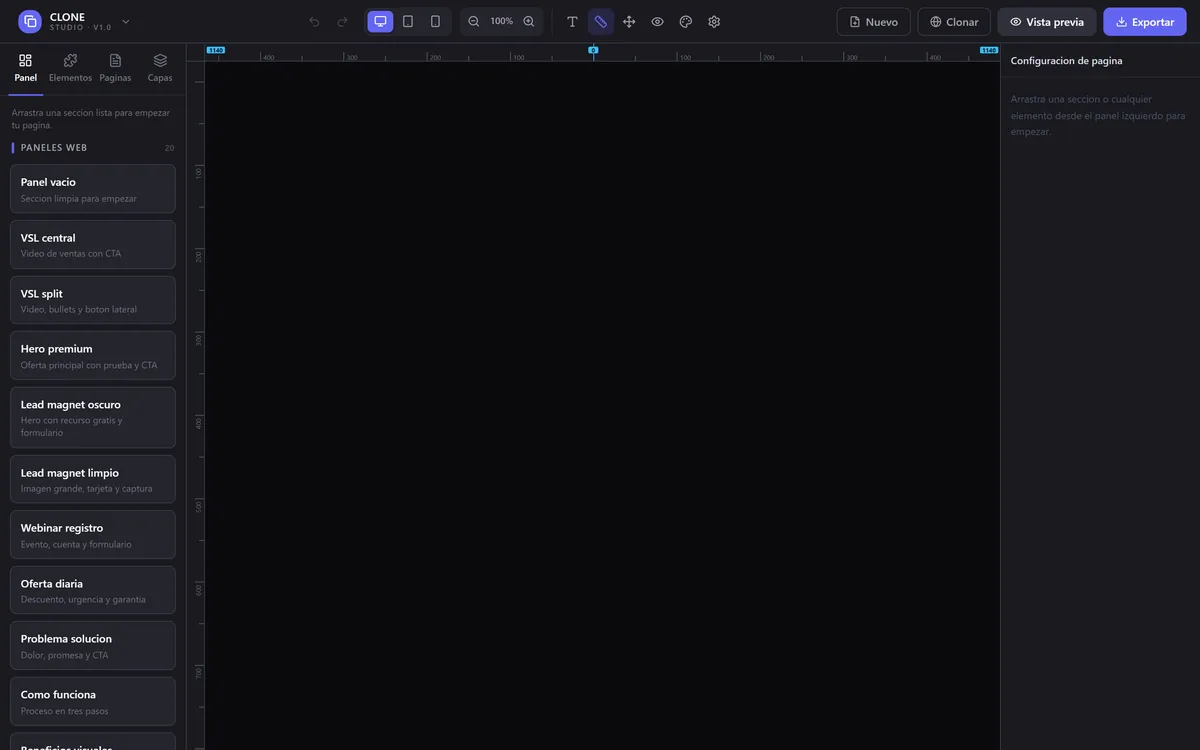1200x750 pixels.
Task: Click the 100% zoom level
Action: point(501,22)
